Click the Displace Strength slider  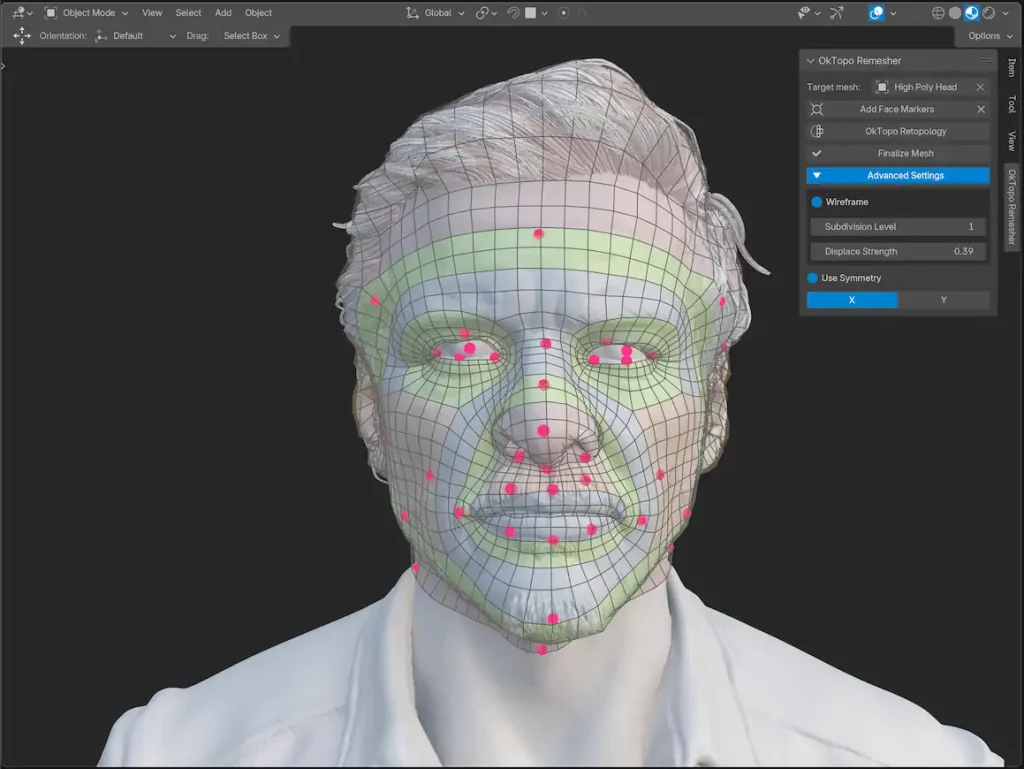pyautogui.click(x=897, y=251)
